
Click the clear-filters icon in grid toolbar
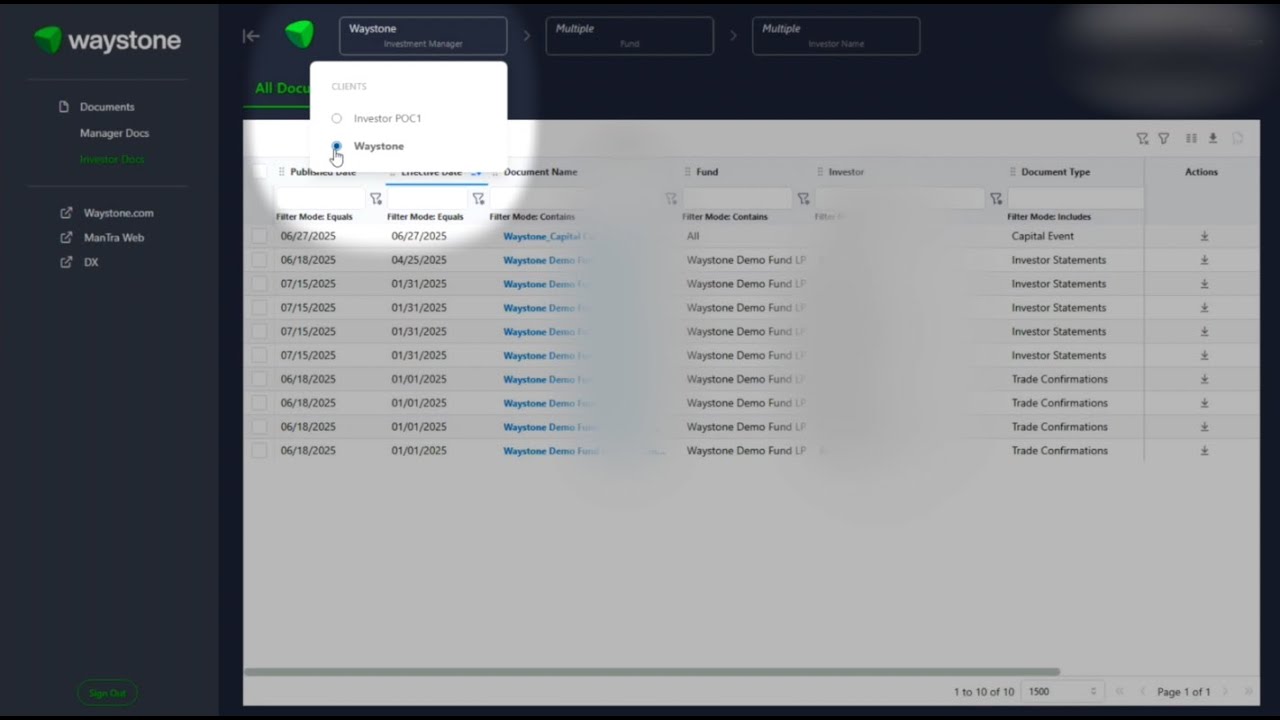tap(1142, 139)
